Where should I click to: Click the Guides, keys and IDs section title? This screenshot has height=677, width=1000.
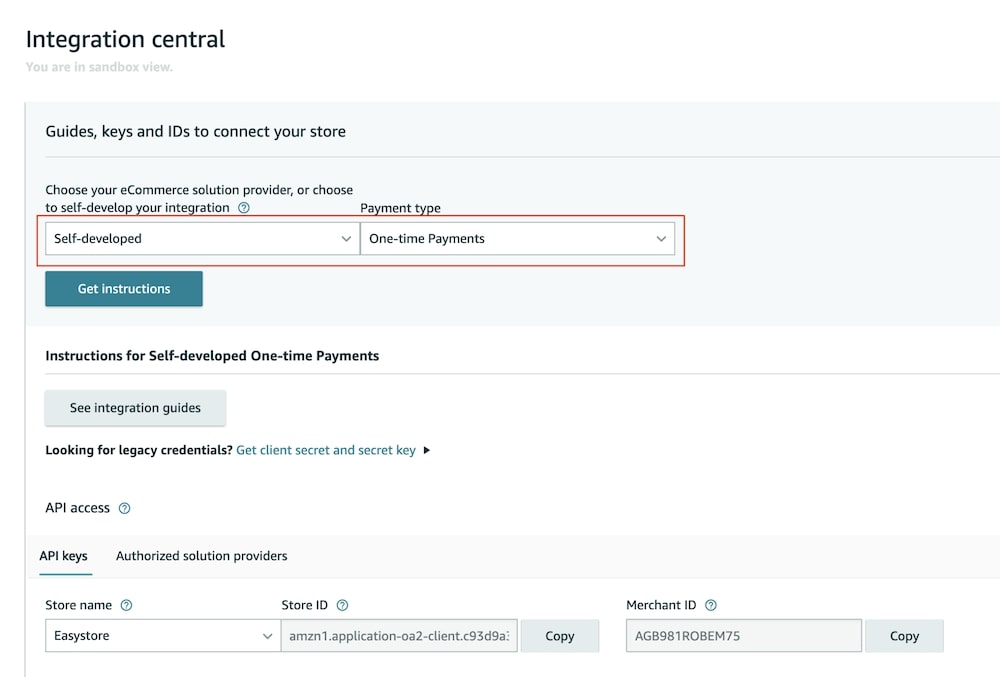(x=195, y=131)
